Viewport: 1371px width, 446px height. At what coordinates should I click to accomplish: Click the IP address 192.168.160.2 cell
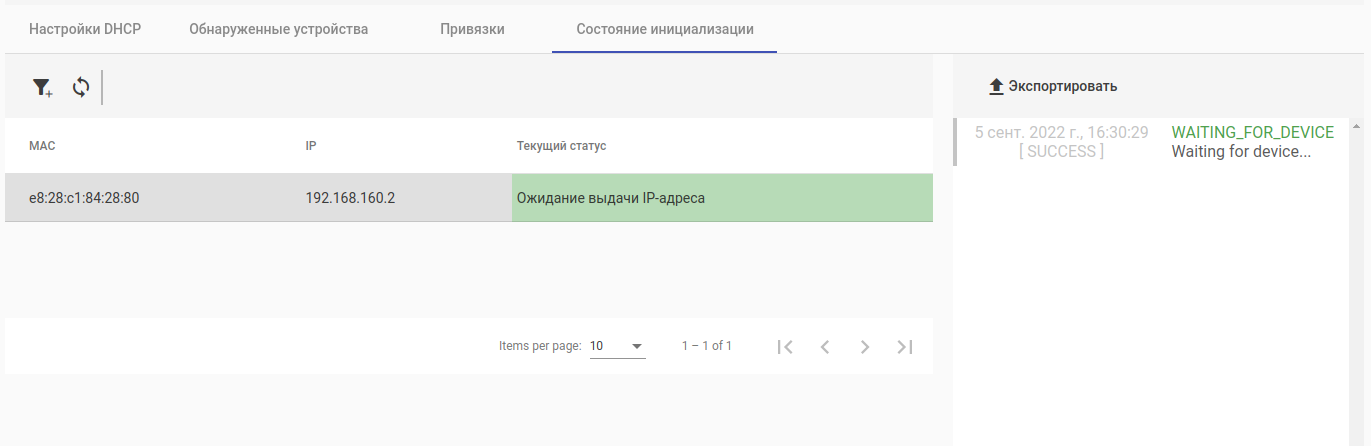pos(350,198)
